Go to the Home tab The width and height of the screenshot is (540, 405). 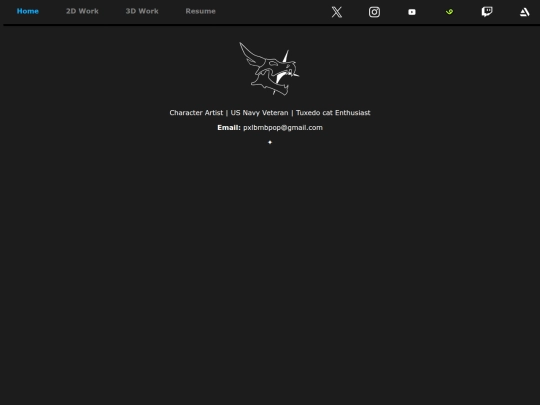coord(28,11)
